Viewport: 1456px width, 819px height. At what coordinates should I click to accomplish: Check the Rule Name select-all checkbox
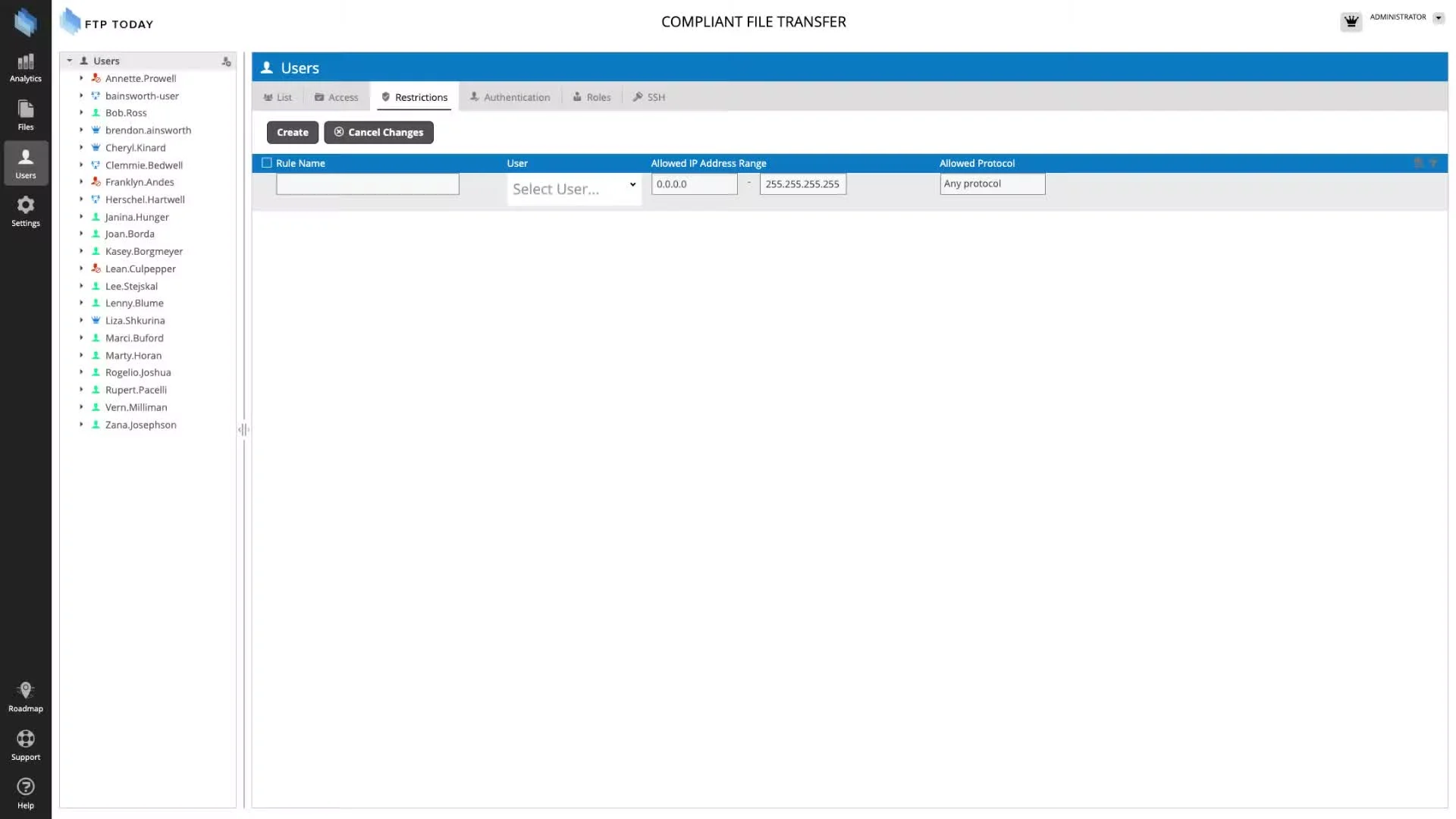[x=266, y=163]
